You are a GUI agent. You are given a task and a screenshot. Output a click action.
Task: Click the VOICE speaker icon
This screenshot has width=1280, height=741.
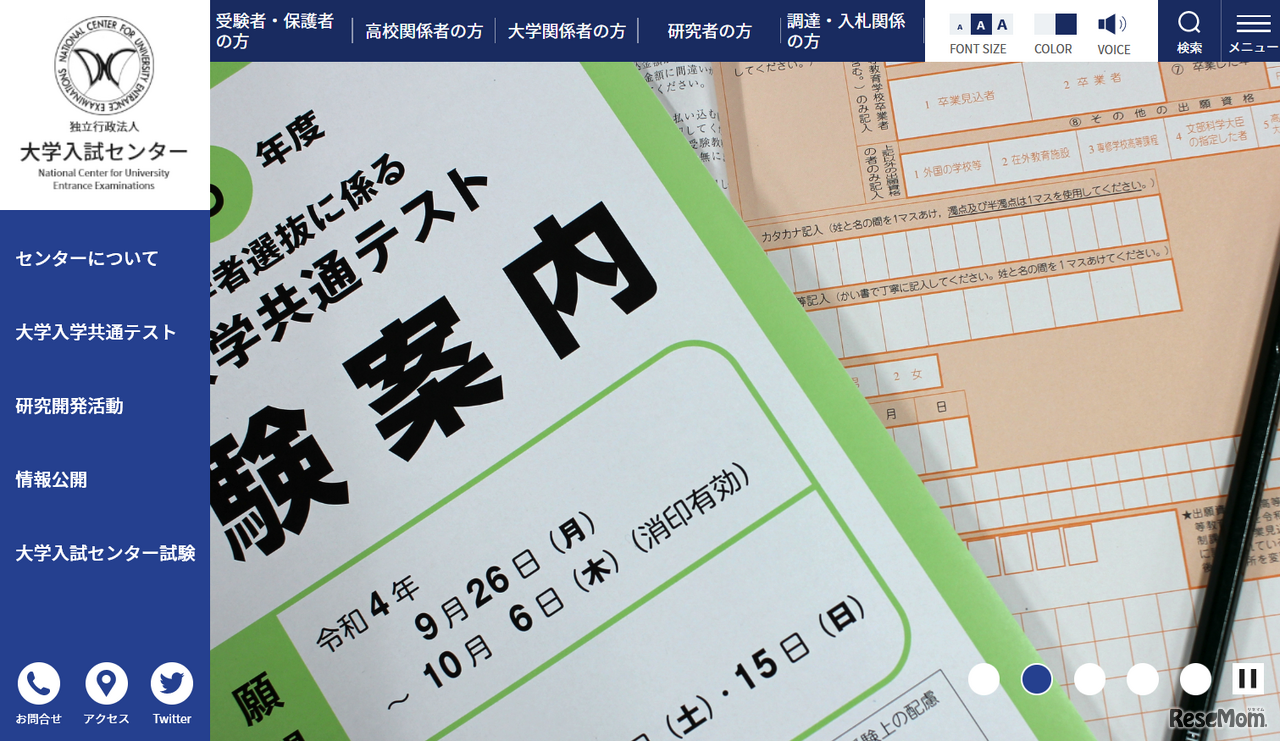coord(1111,24)
